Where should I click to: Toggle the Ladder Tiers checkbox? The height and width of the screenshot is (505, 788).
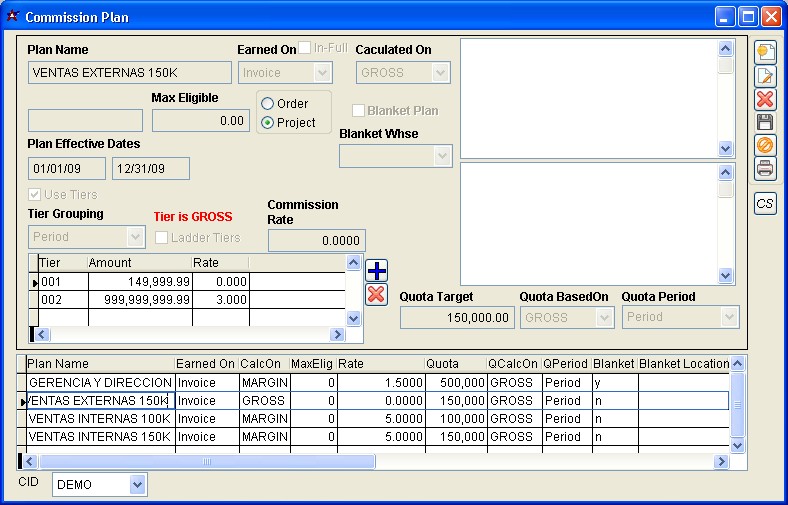click(162, 238)
